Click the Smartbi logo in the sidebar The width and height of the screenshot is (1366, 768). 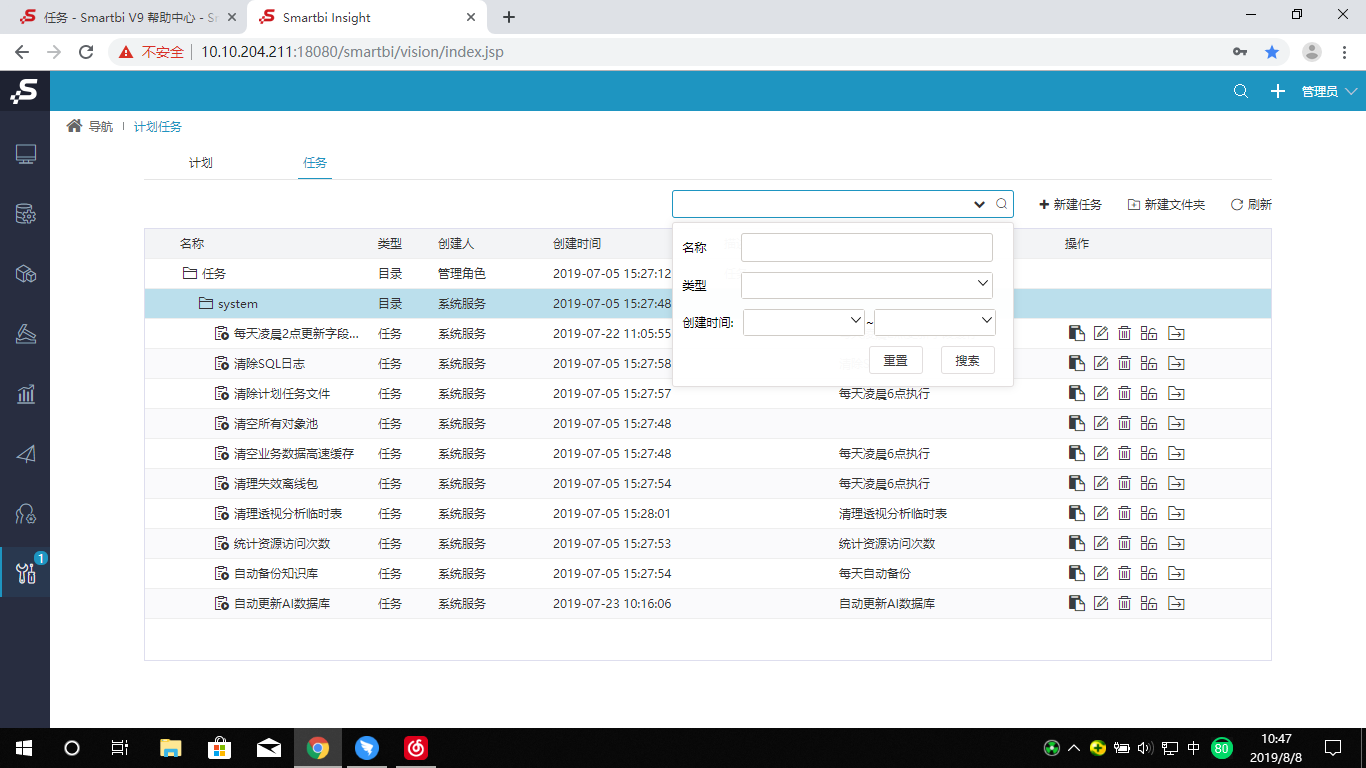pos(24,91)
